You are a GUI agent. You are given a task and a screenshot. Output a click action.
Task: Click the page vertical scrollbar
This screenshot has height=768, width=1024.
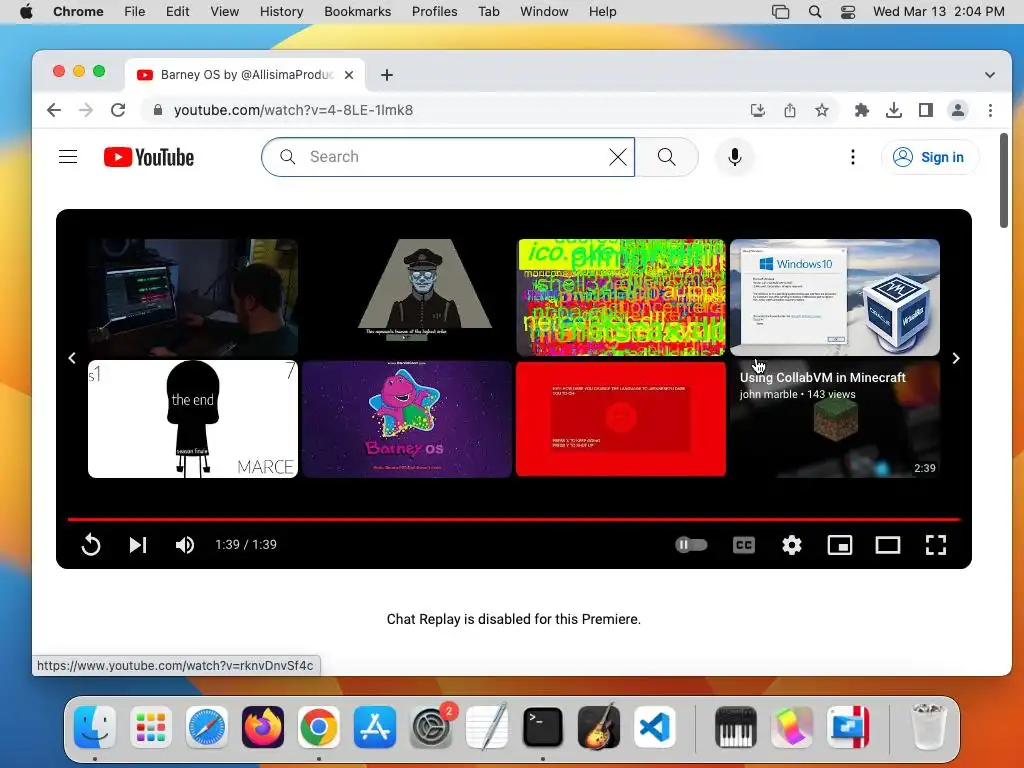coord(1004,180)
